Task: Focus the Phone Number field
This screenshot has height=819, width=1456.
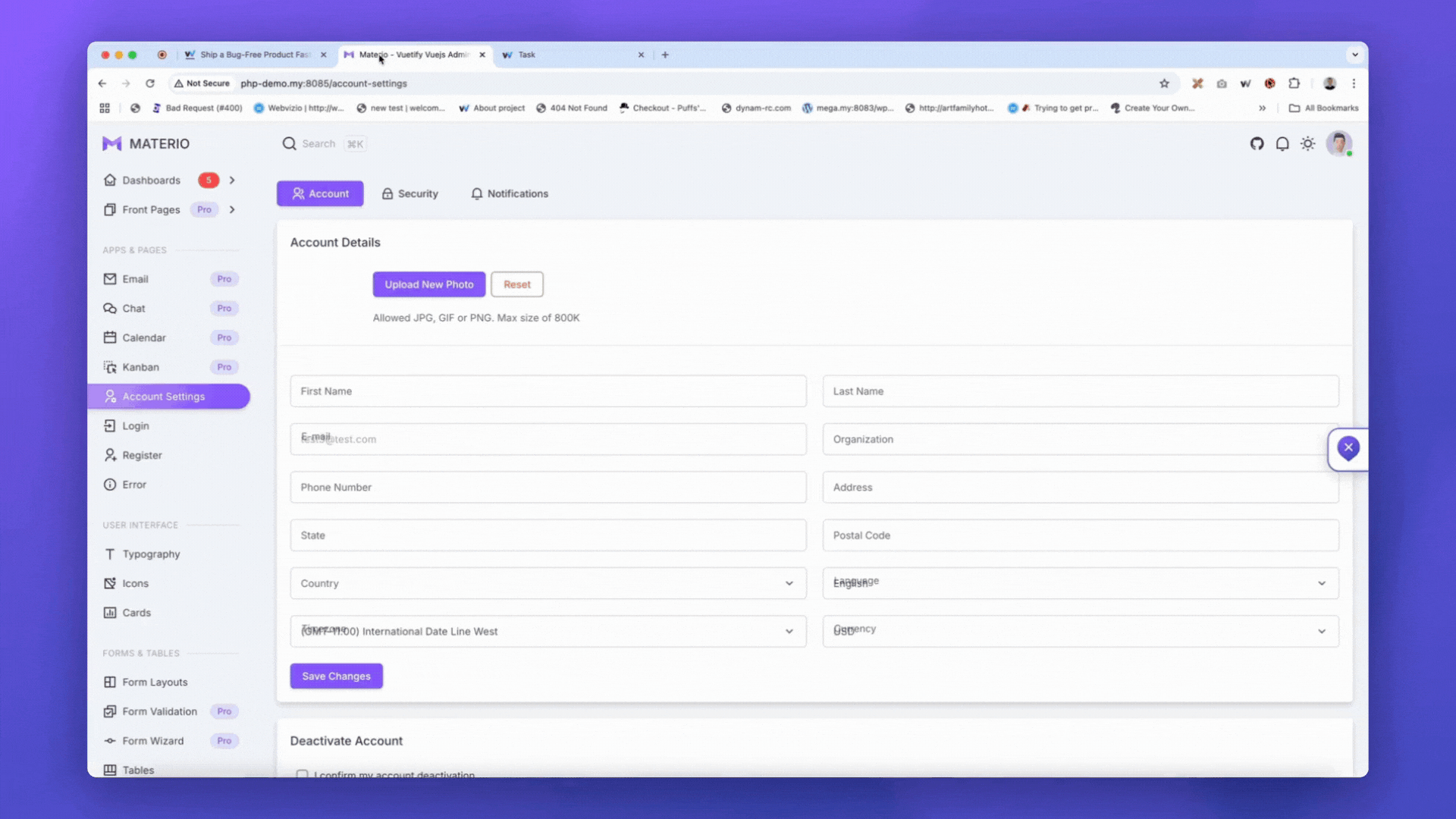Action: pyautogui.click(x=548, y=487)
